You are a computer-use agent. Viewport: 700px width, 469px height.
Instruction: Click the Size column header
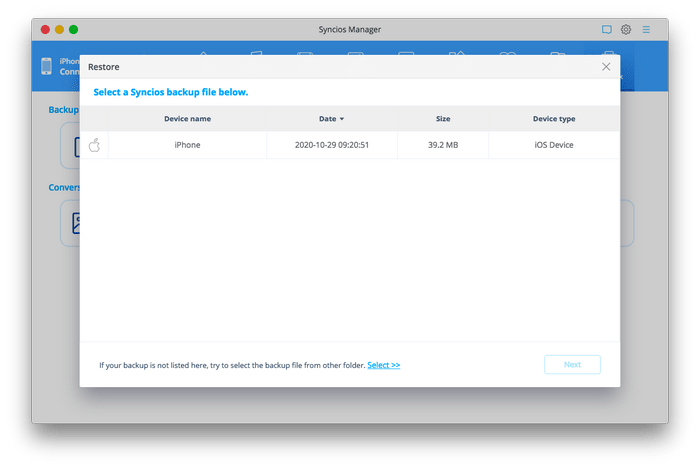443,119
